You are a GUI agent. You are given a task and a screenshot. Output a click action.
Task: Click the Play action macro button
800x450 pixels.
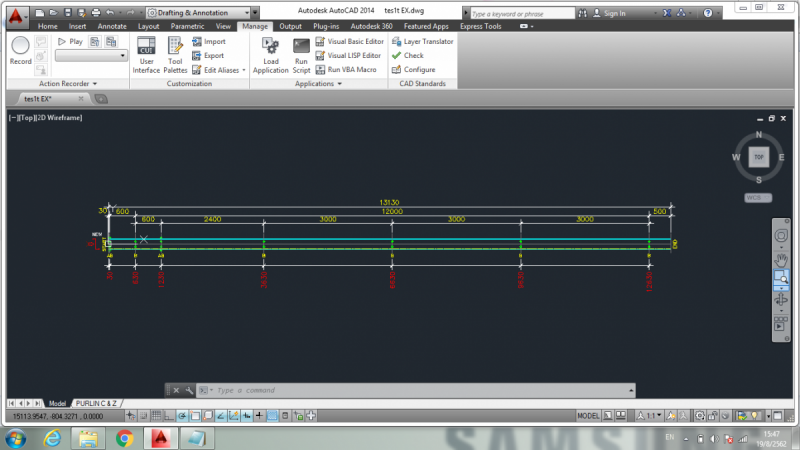point(70,41)
